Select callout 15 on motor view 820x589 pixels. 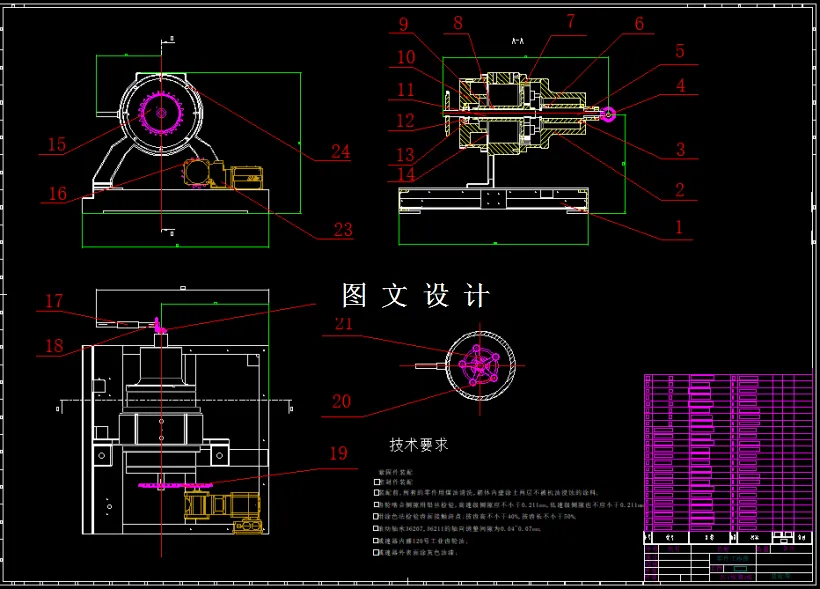[55, 145]
